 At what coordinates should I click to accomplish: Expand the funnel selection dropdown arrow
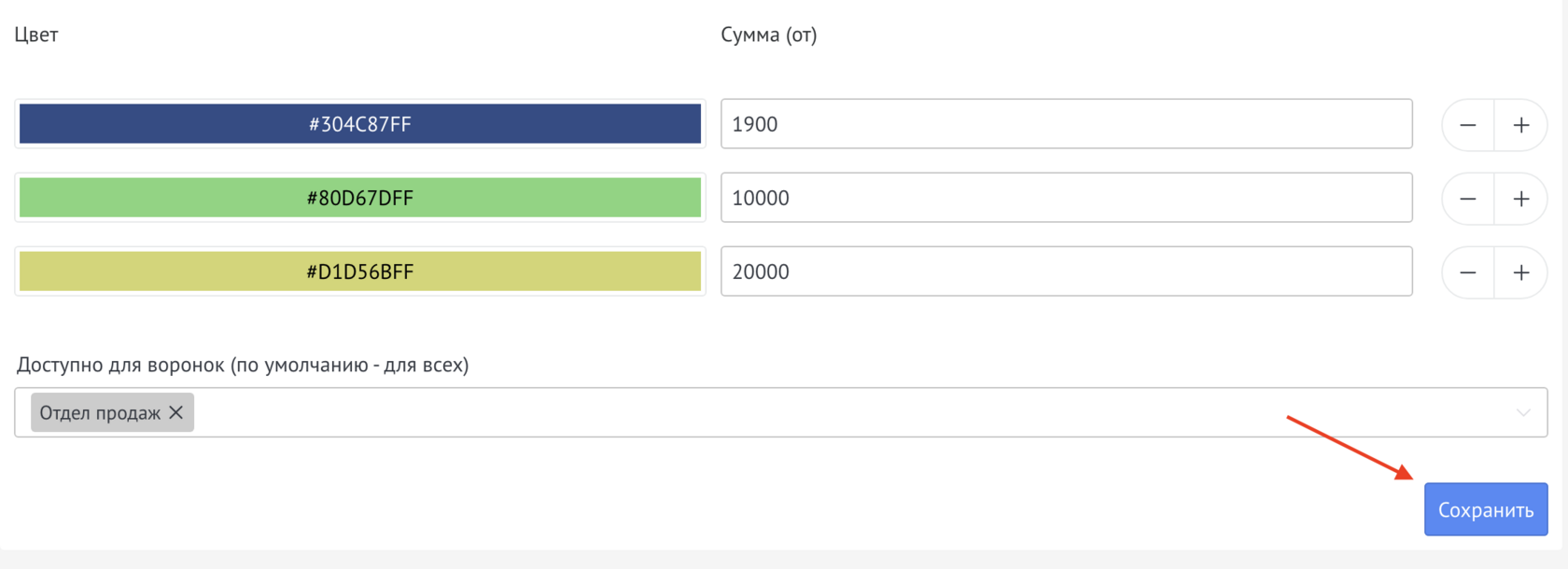pos(1523,412)
